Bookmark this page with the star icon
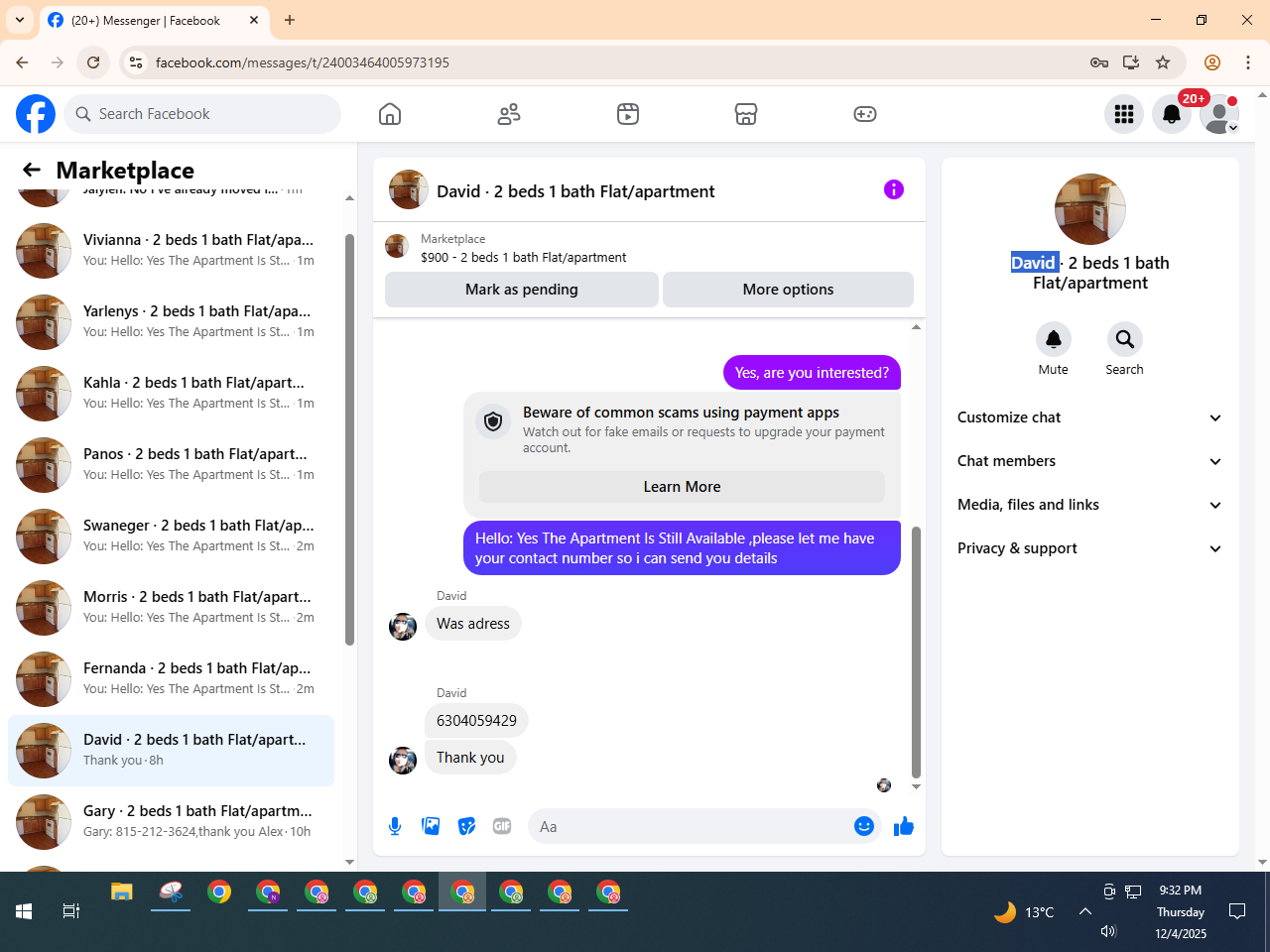 pyautogui.click(x=1163, y=62)
